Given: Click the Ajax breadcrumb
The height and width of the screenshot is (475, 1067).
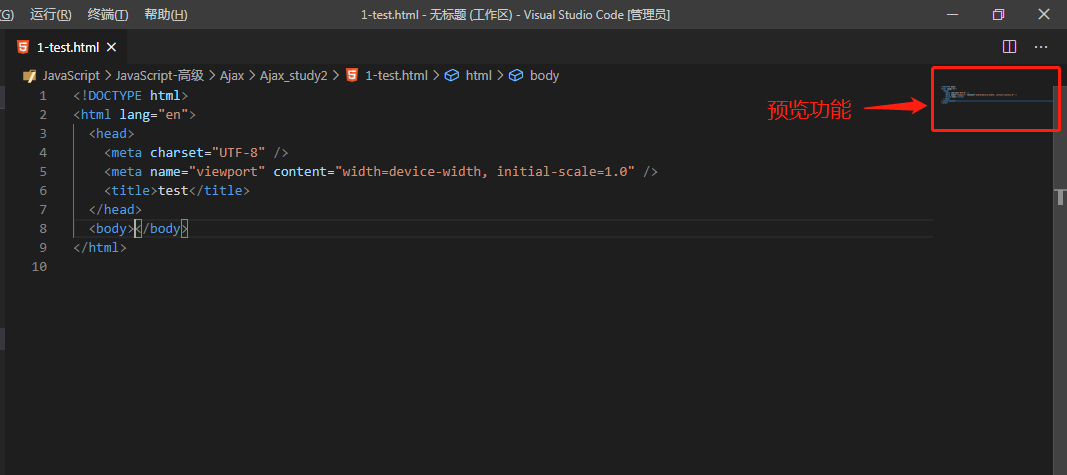Looking at the screenshot, I should point(231,76).
